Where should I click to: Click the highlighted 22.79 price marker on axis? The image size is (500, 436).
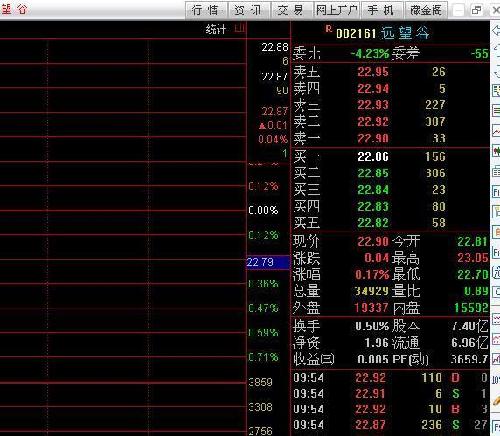(x=268, y=262)
